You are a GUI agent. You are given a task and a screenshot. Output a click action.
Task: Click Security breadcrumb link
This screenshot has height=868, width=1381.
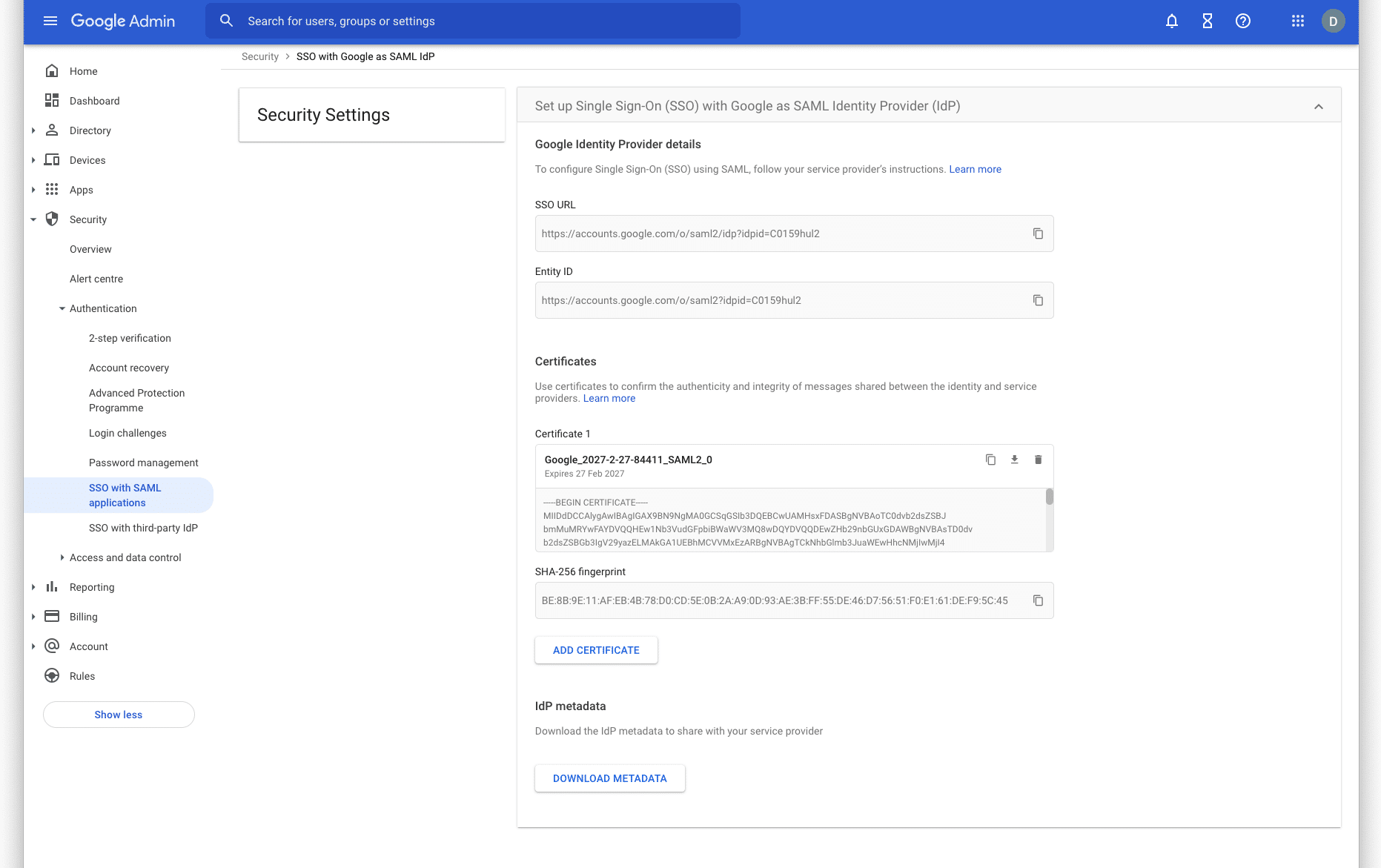point(259,56)
